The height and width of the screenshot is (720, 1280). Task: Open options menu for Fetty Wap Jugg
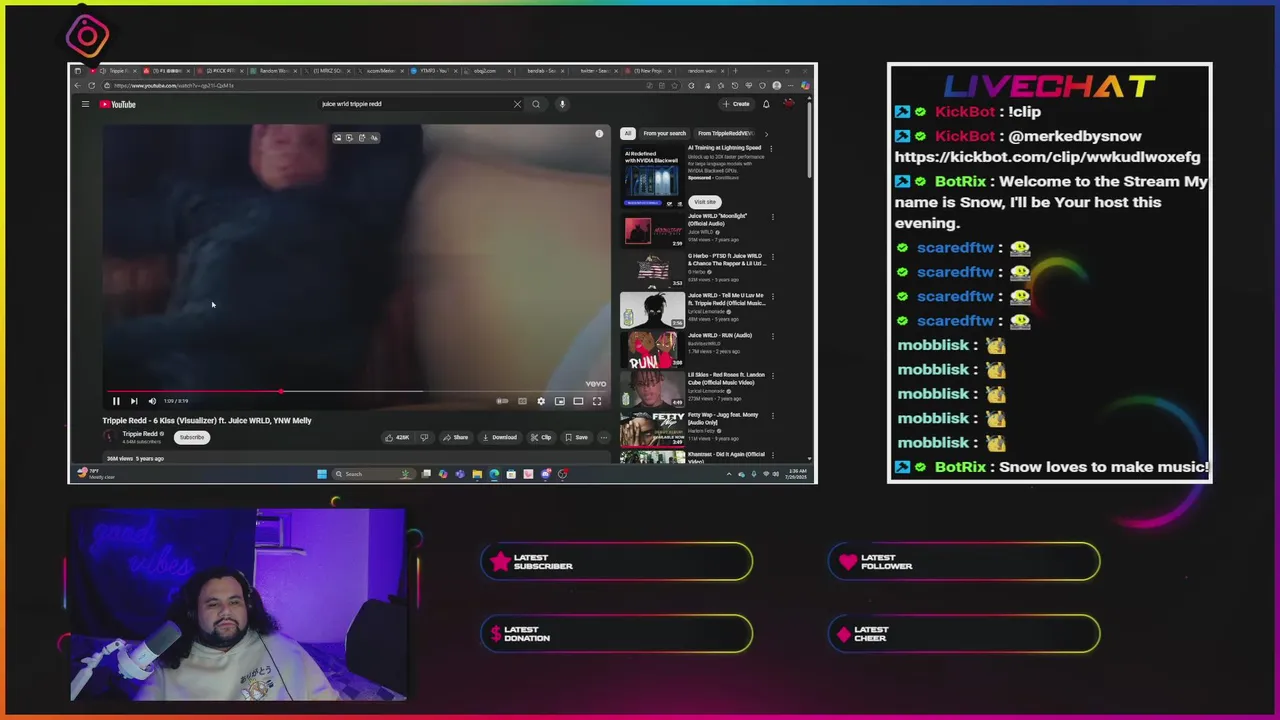pos(772,416)
